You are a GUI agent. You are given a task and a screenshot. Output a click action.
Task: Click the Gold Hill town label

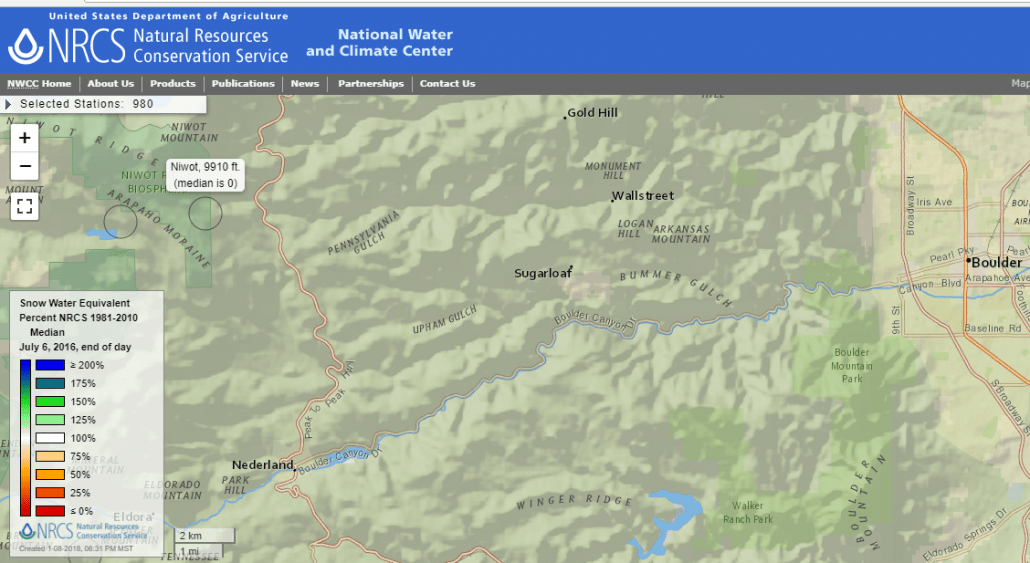[x=592, y=112]
